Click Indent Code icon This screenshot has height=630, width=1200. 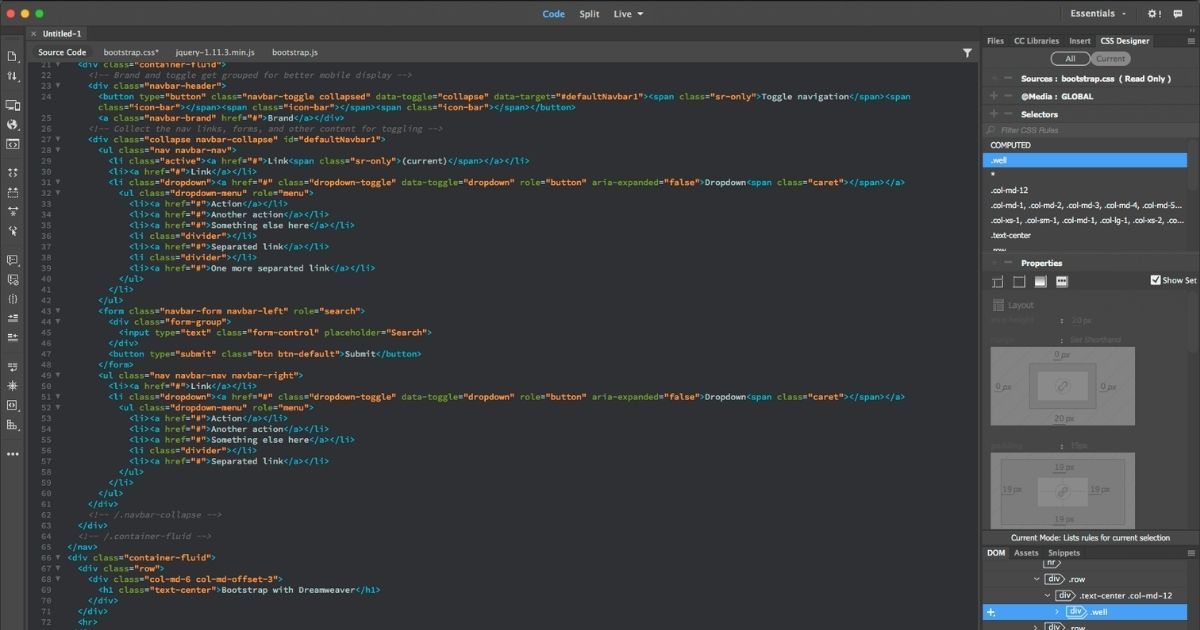(12, 318)
